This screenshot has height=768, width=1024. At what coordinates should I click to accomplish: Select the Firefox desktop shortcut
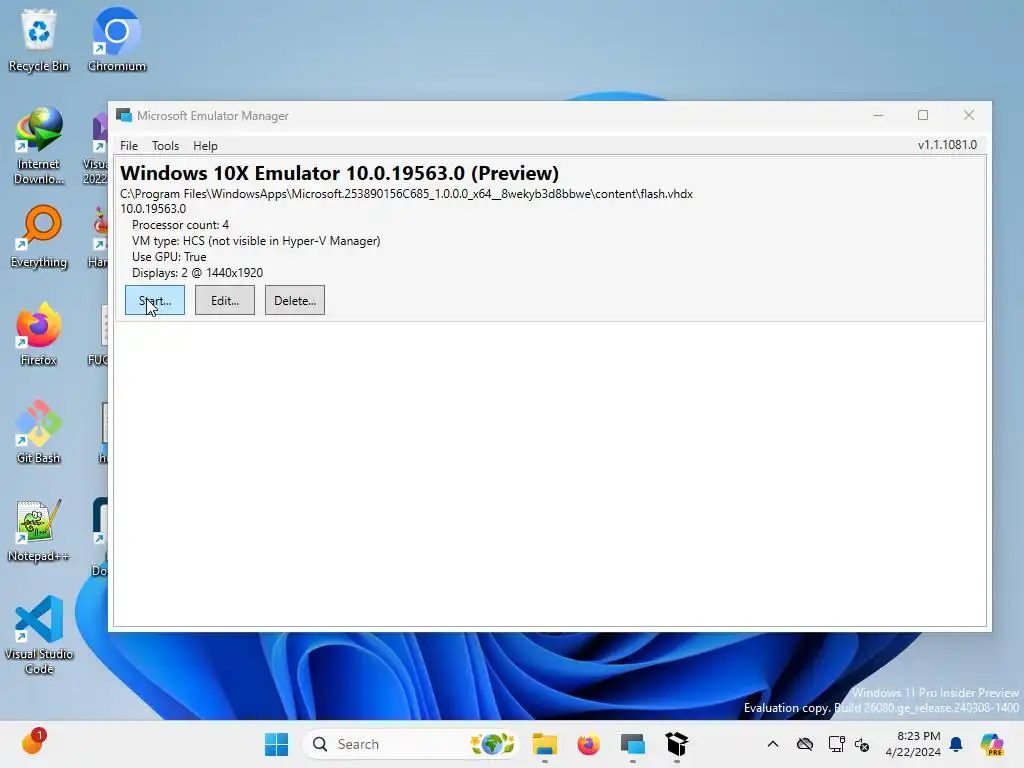(39, 334)
